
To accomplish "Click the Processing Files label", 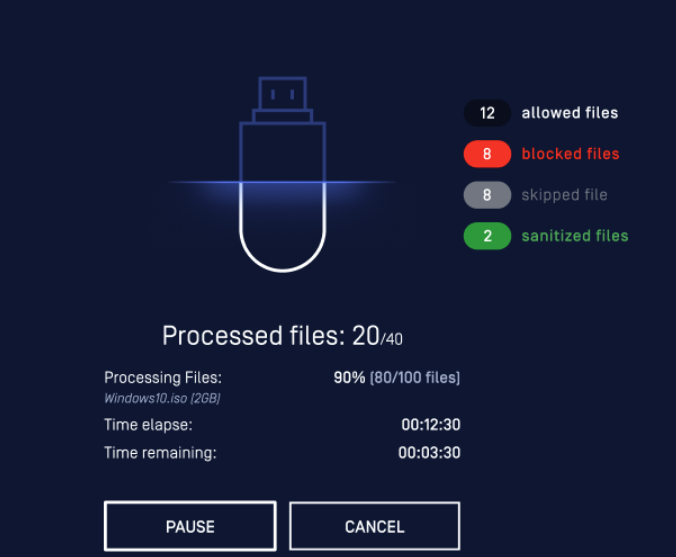I will point(163,377).
